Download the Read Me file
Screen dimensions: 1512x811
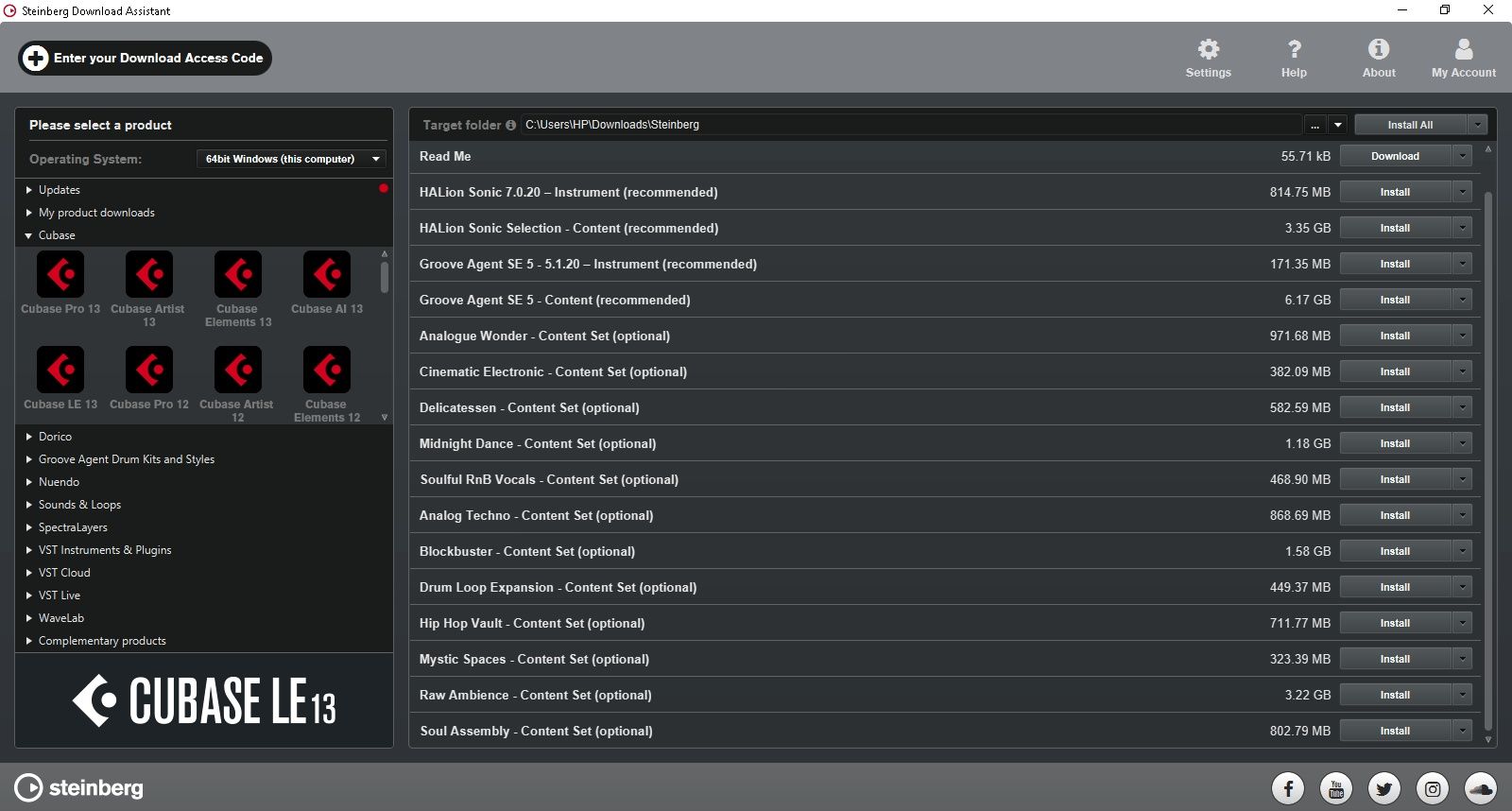pyautogui.click(x=1395, y=156)
